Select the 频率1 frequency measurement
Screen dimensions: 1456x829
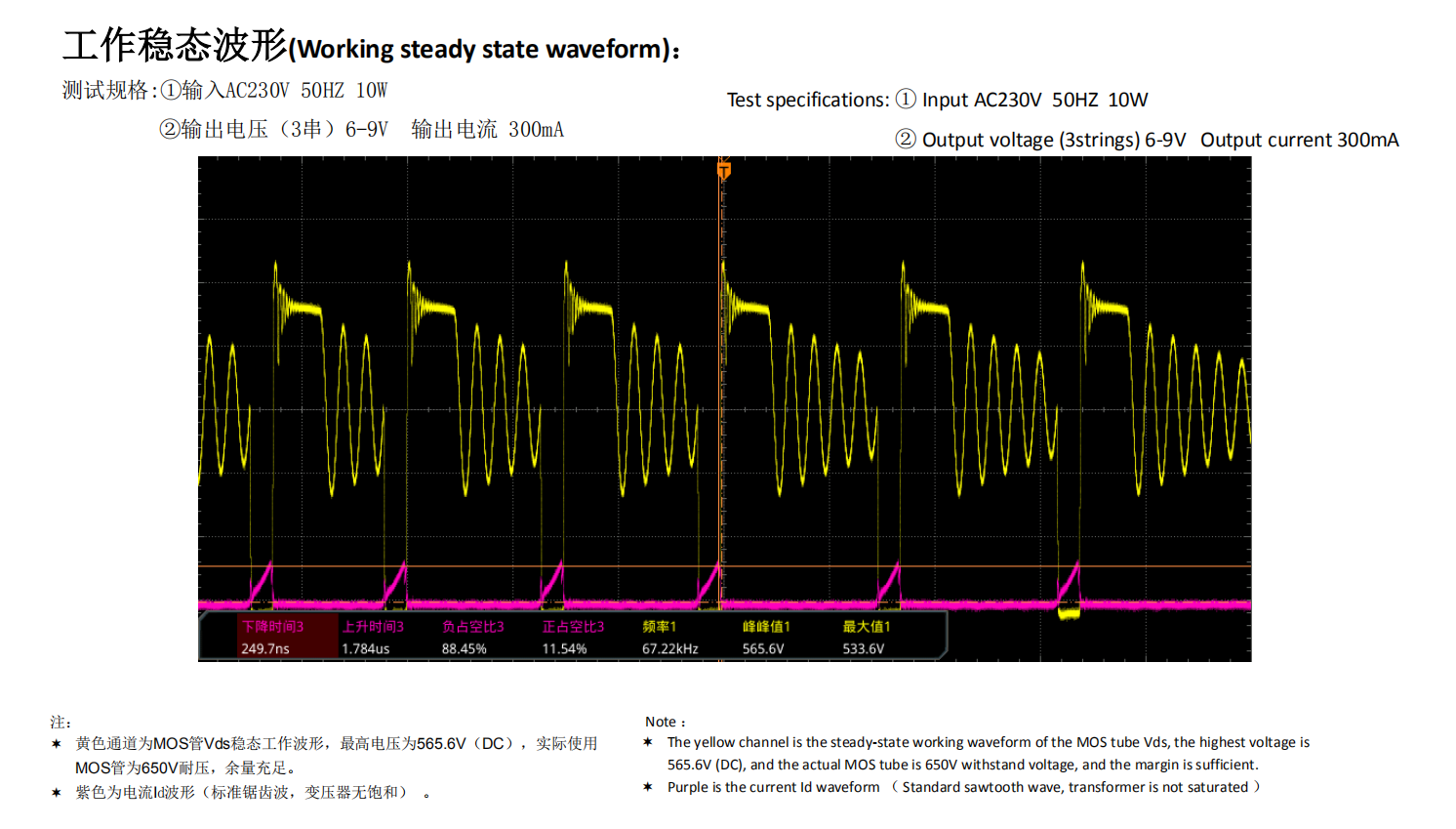pyautogui.click(x=670, y=637)
